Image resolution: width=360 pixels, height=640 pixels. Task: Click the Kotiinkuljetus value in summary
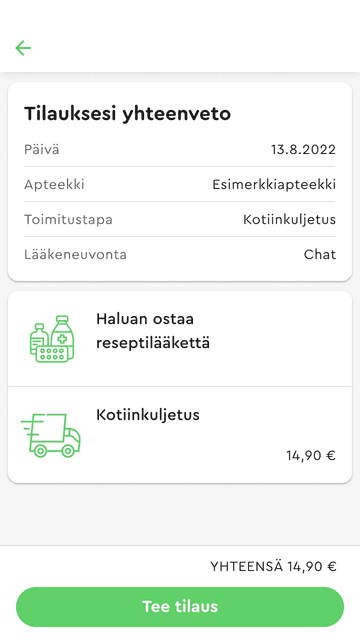pyautogui.click(x=289, y=220)
